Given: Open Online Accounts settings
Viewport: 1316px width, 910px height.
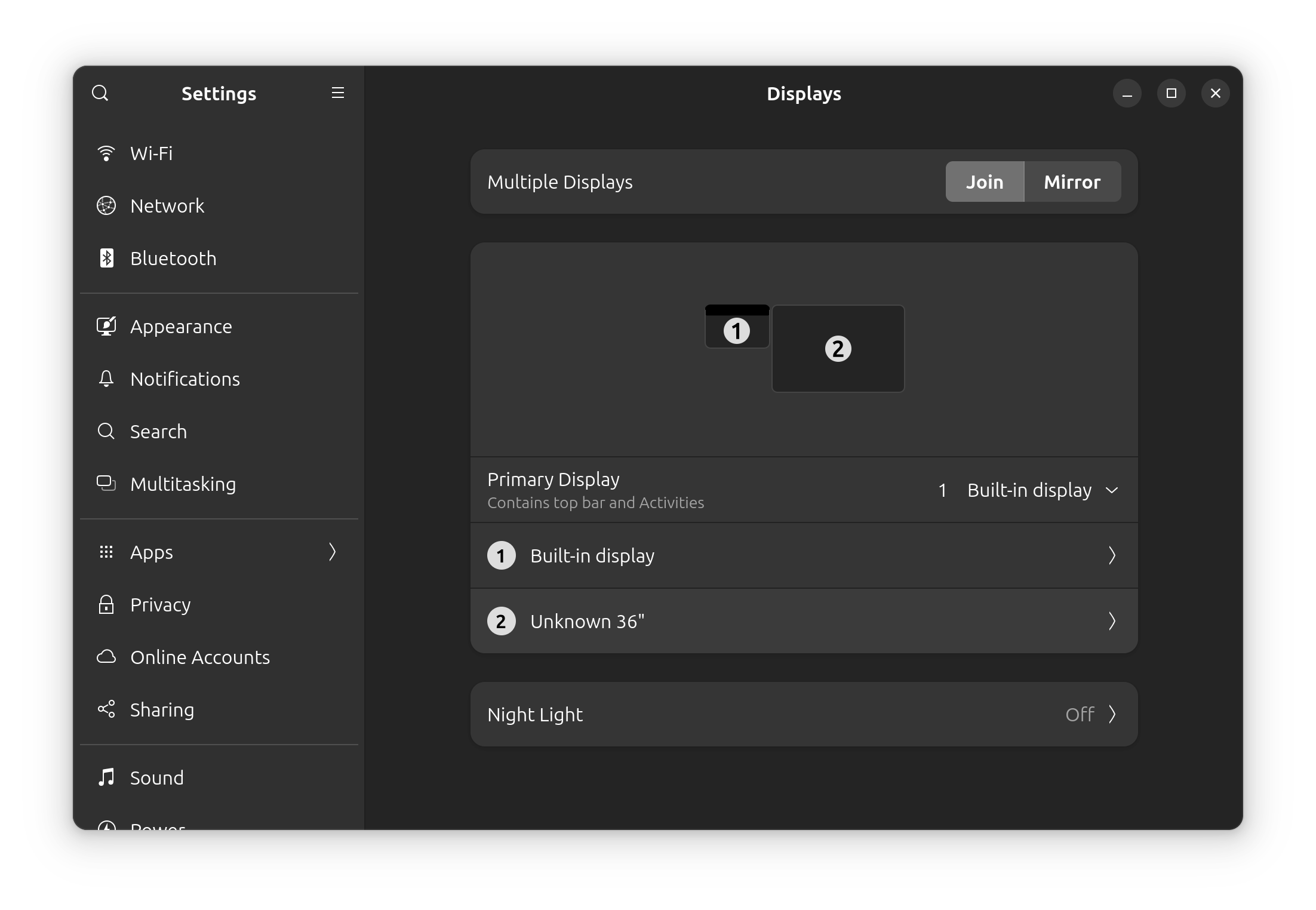Looking at the screenshot, I should [219, 657].
